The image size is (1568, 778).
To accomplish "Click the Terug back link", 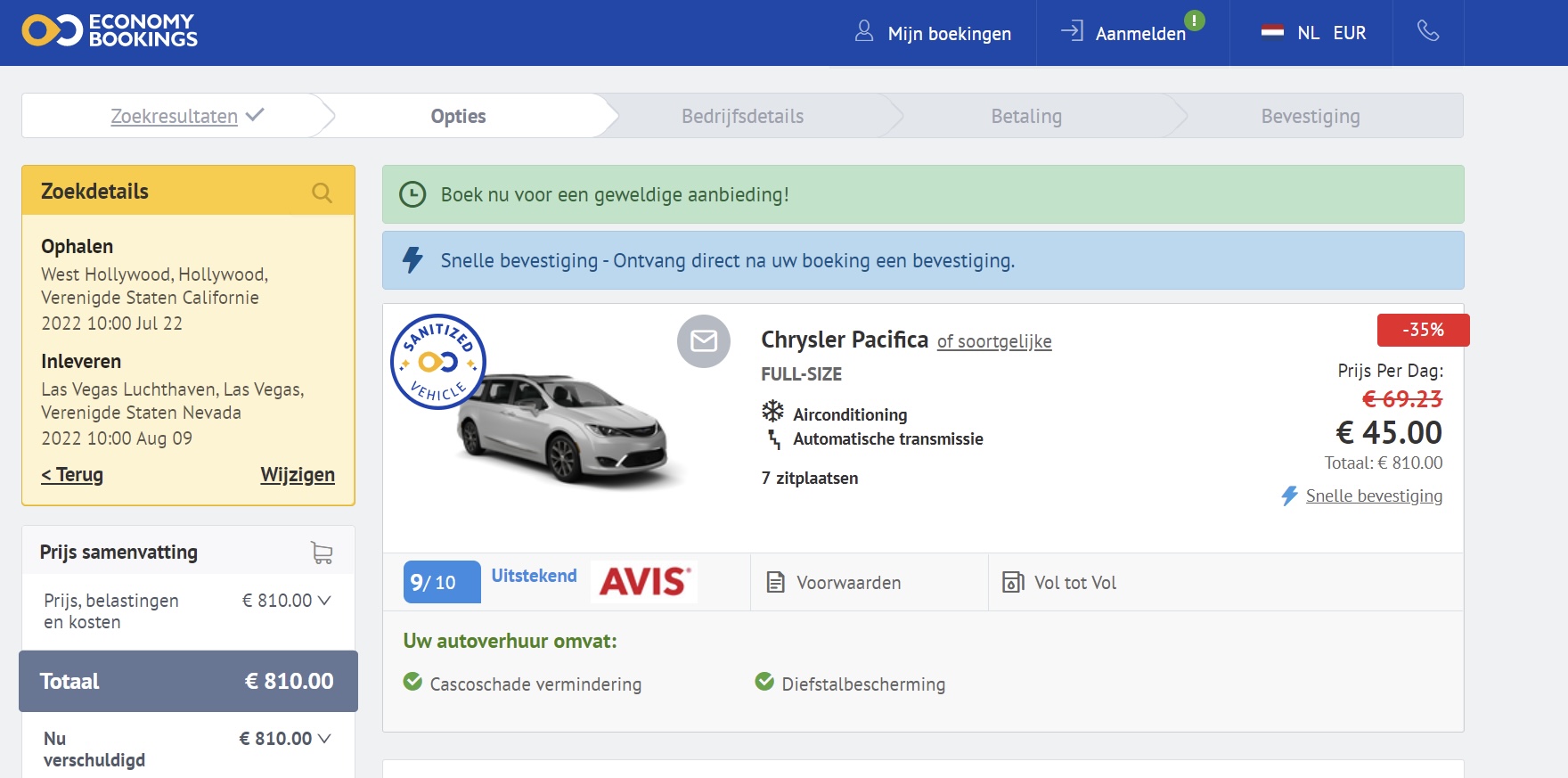I will (x=72, y=475).
